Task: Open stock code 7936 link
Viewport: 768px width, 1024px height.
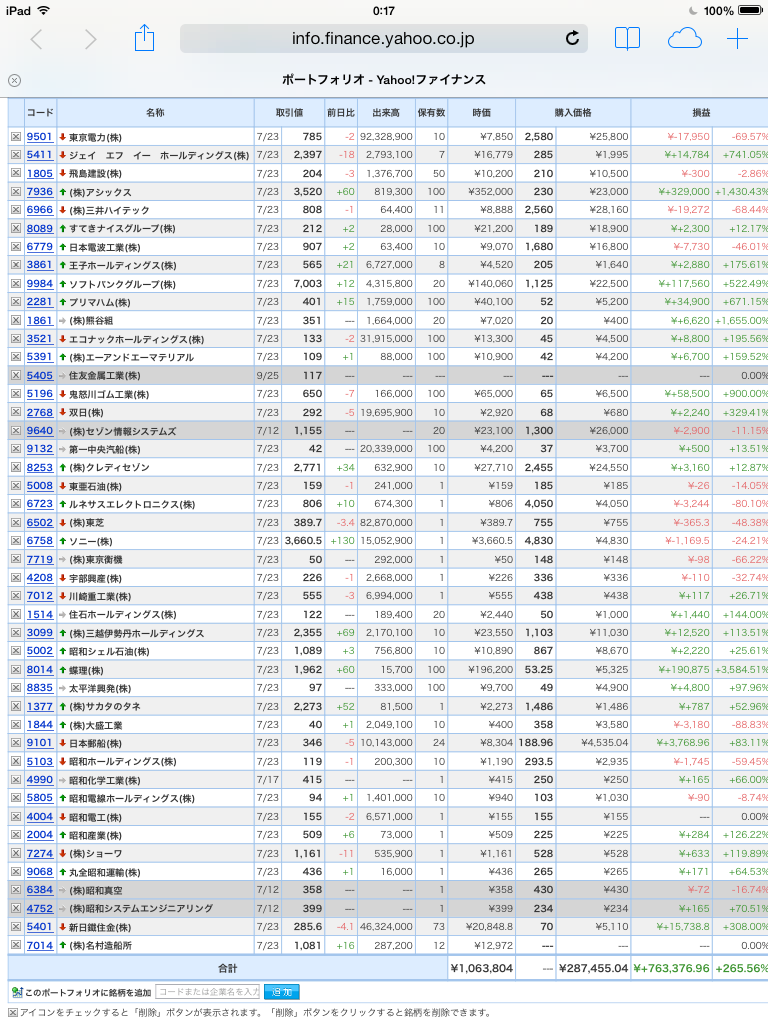Action: (40, 191)
